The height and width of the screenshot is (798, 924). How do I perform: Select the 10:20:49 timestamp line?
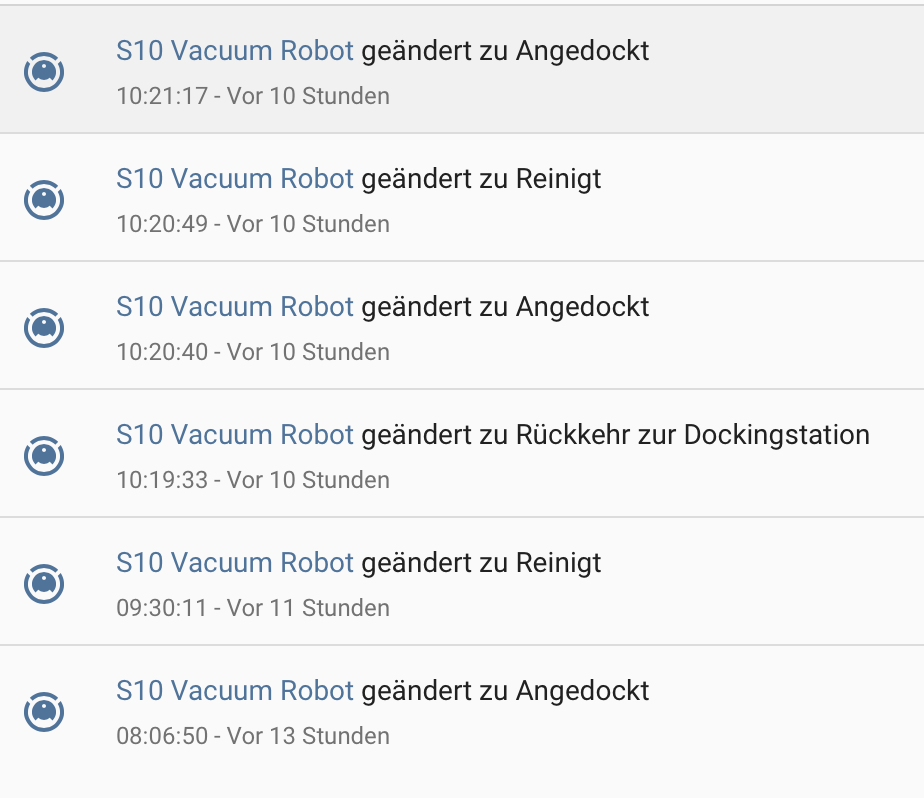tap(252, 225)
